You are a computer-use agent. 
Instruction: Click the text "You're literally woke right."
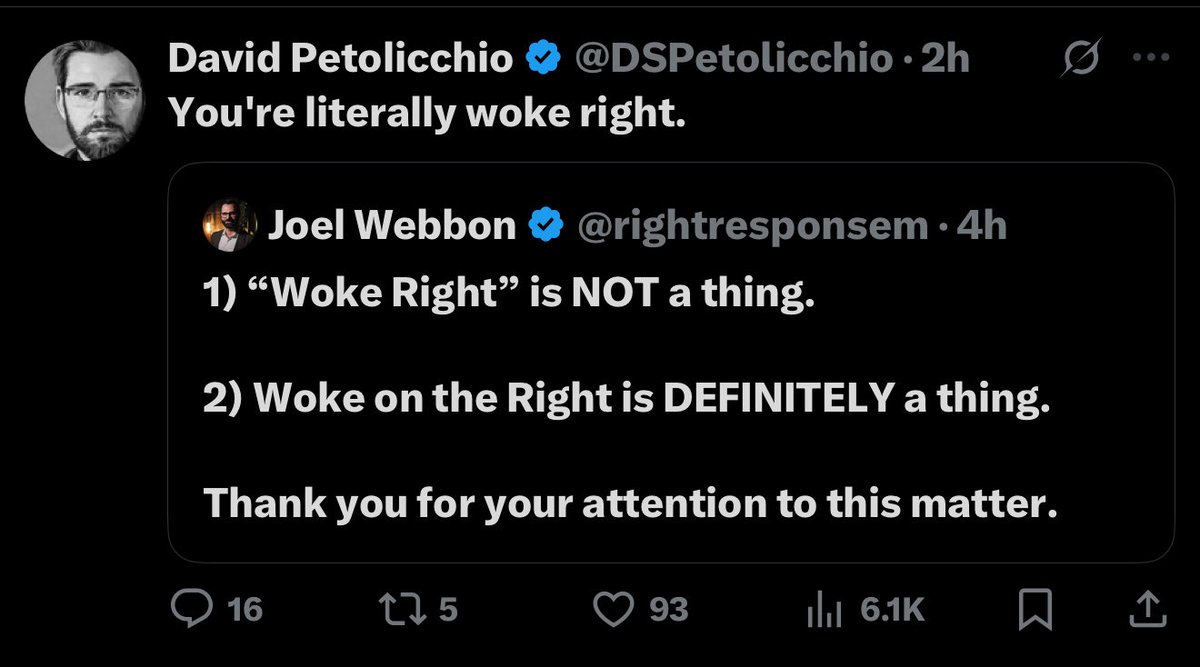(426, 114)
